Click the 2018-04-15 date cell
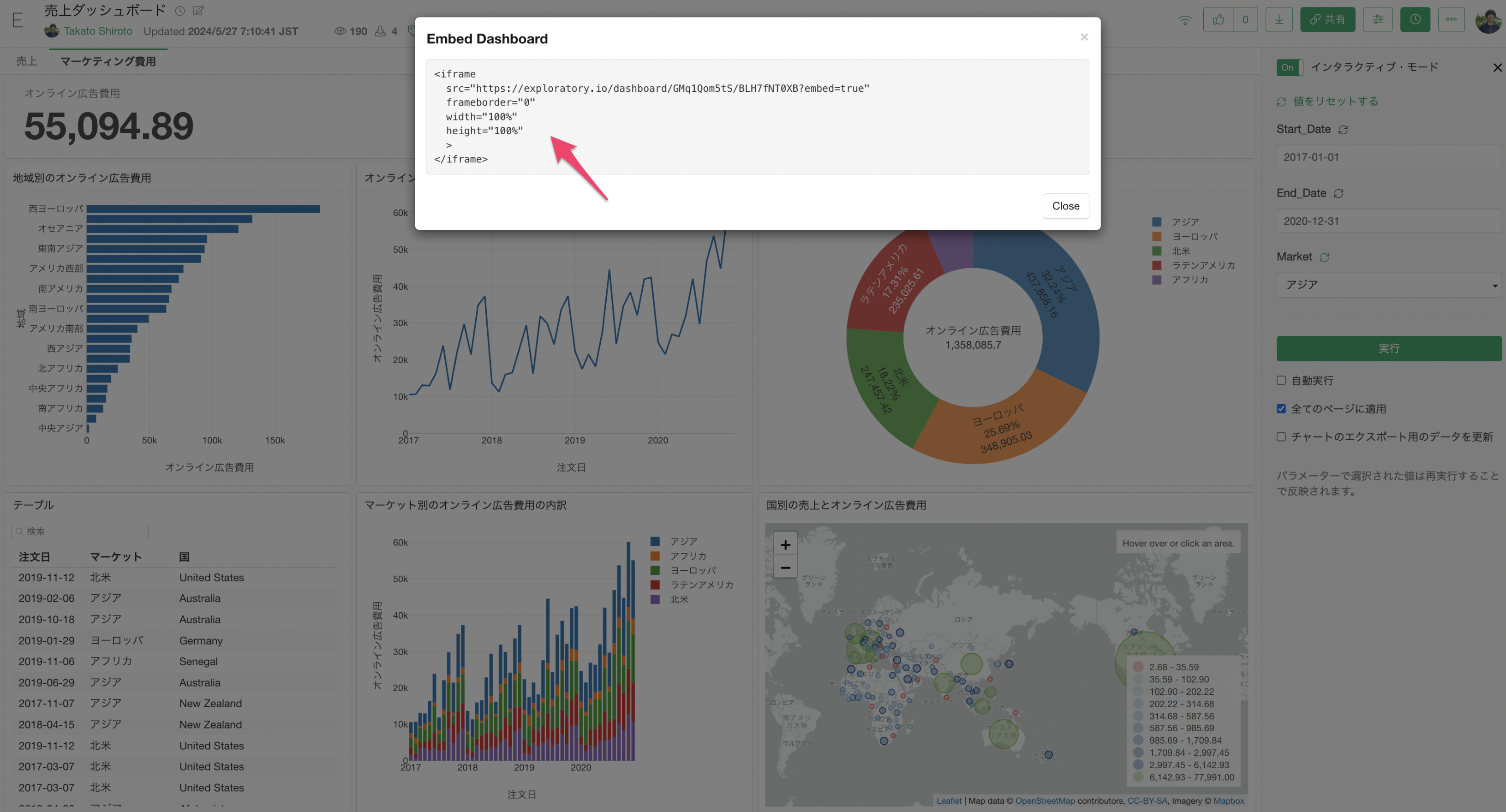 [x=46, y=724]
